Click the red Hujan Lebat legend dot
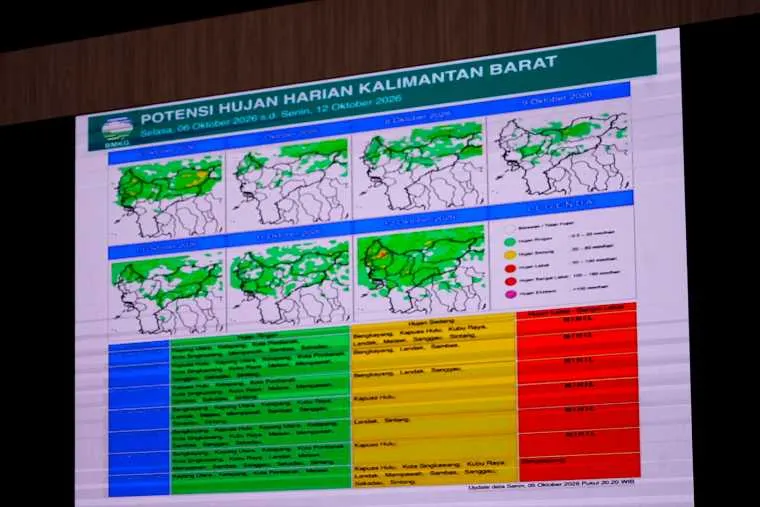 click(x=510, y=268)
